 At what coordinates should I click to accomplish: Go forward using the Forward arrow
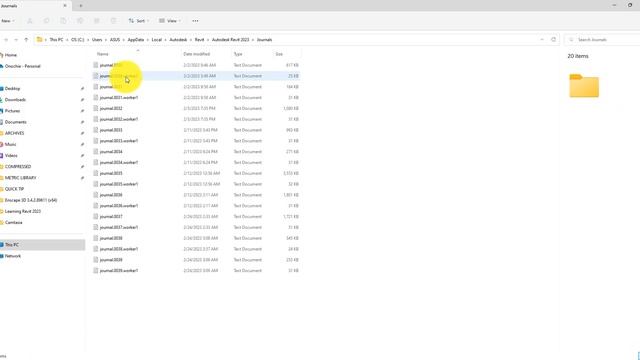point(16,40)
